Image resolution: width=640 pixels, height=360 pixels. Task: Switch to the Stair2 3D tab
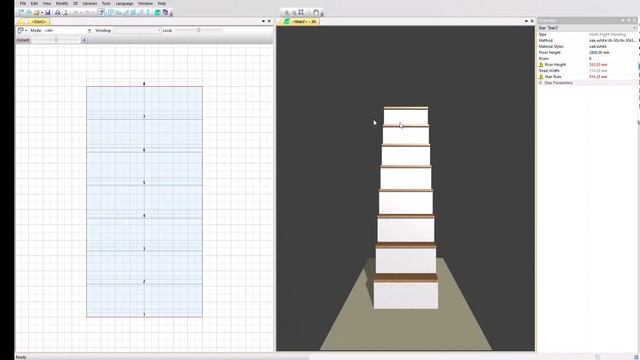click(x=299, y=22)
